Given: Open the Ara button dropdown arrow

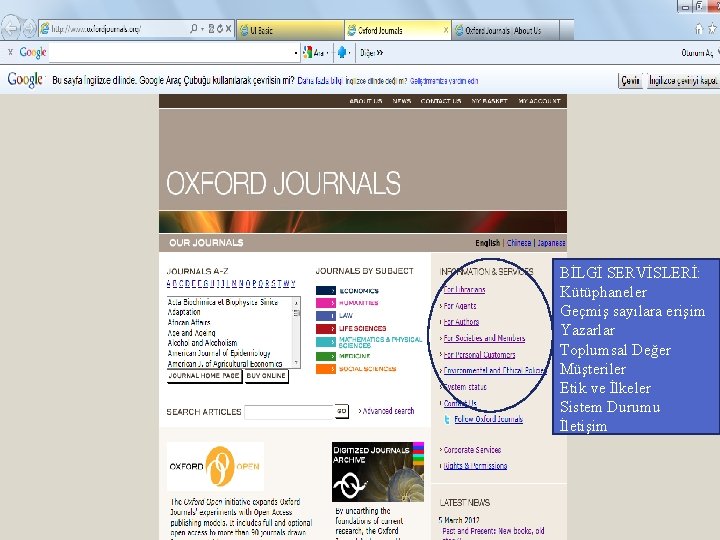Looking at the screenshot, I should tap(327, 53).
